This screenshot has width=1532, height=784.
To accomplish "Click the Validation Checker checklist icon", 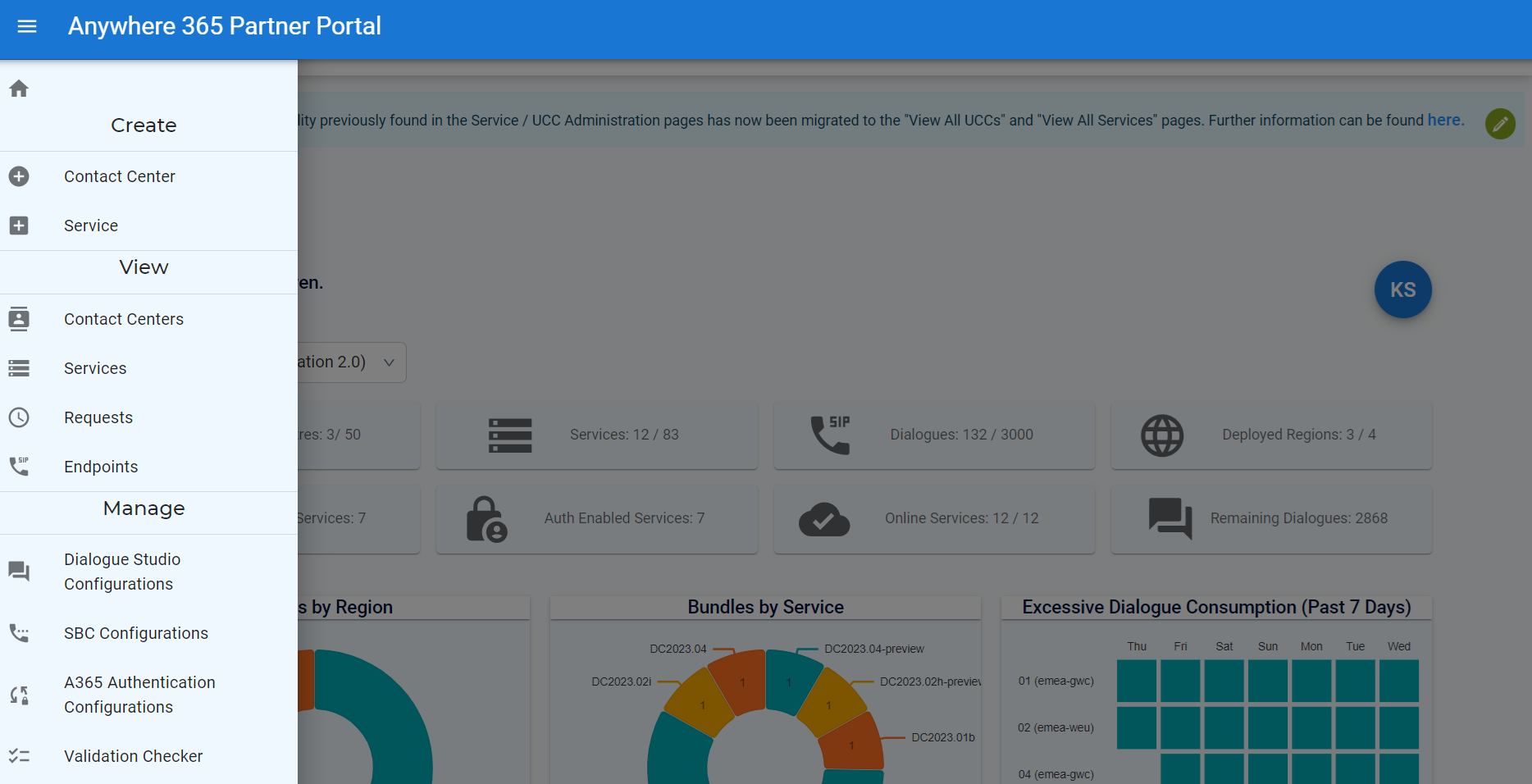I will coord(19,756).
